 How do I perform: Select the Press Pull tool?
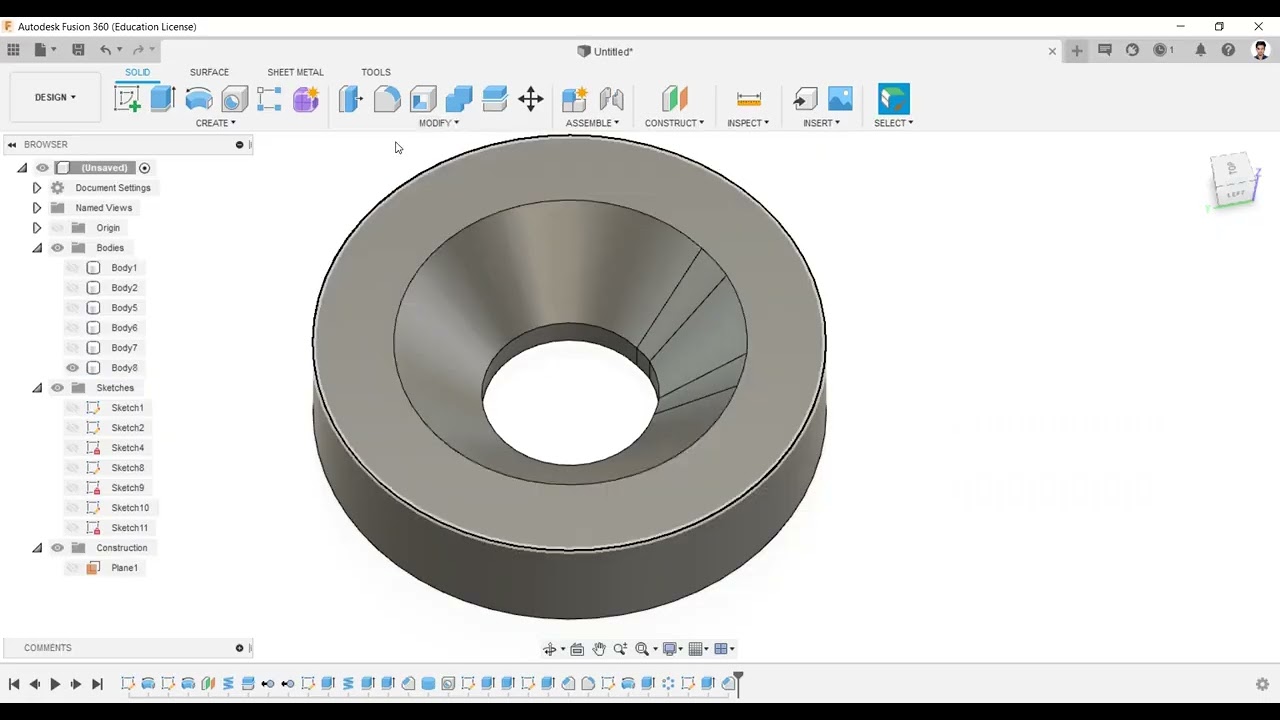coord(351,98)
